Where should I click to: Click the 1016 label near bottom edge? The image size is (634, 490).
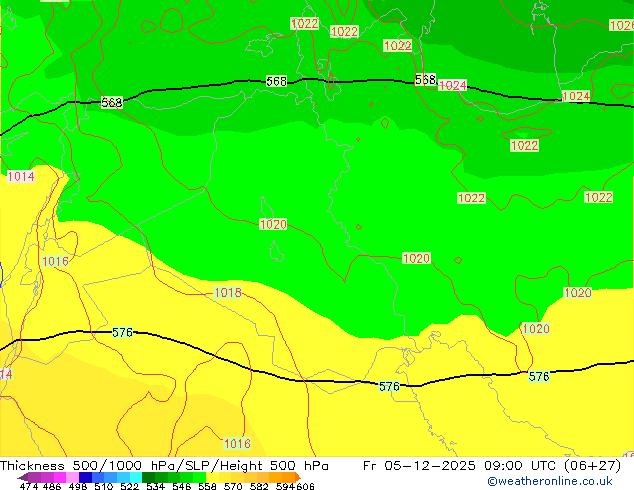pos(237,444)
